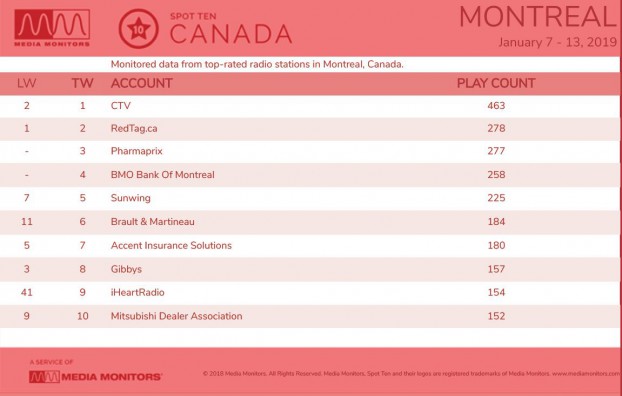Viewport: 622px width, 396px height.
Task: Select the Gibbys row
Action: point(310,269)
